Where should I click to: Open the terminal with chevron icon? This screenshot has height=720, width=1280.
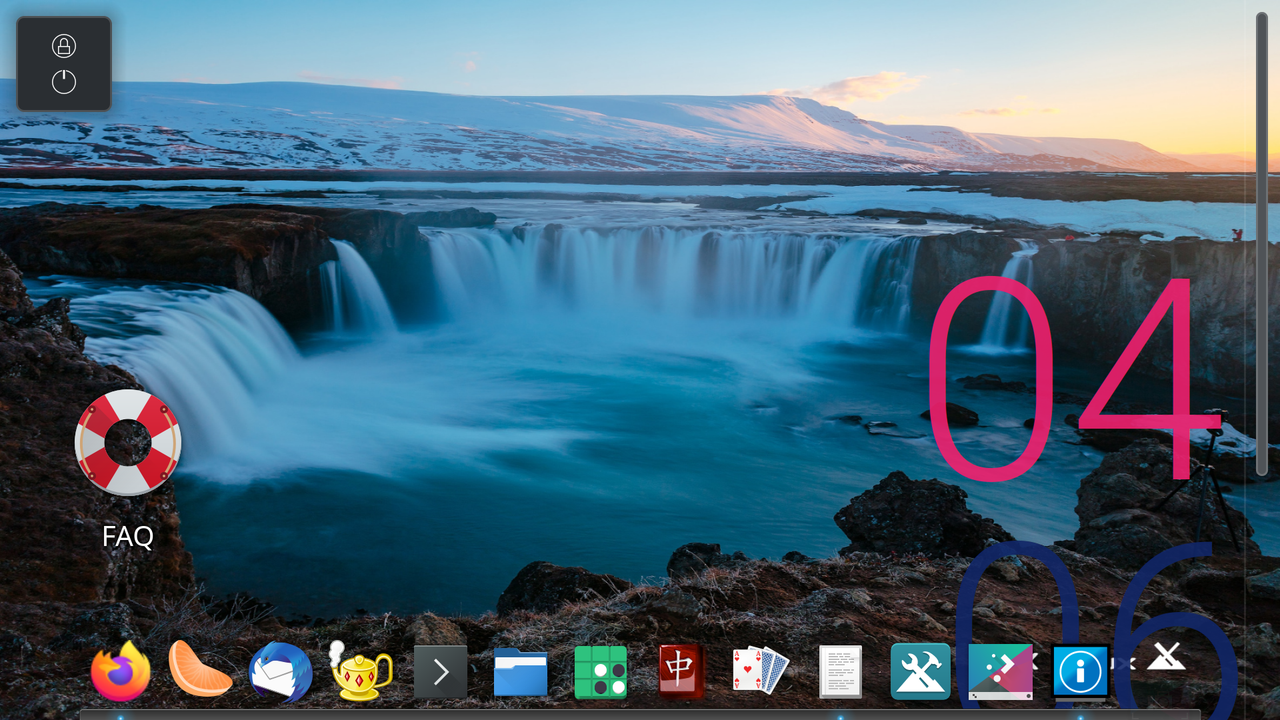click(x=441, y=672)
